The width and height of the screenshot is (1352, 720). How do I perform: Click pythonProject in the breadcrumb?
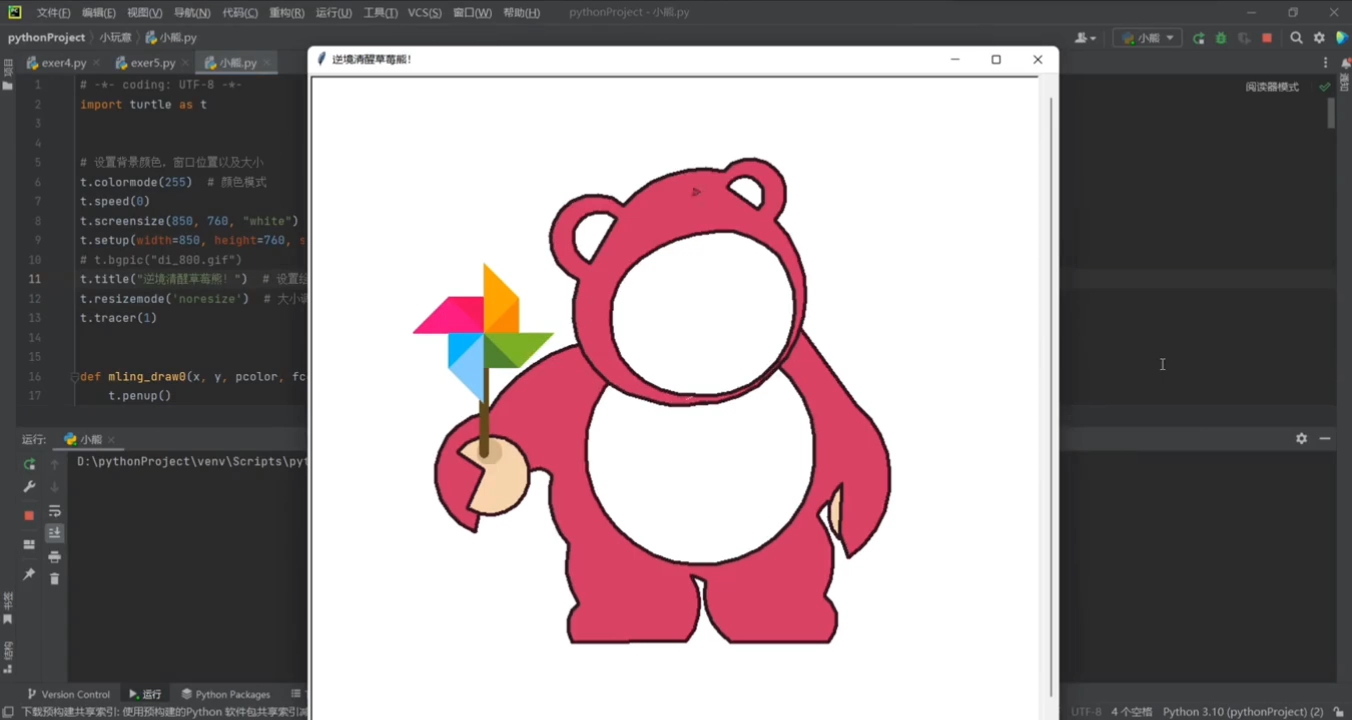coord(47,37)
